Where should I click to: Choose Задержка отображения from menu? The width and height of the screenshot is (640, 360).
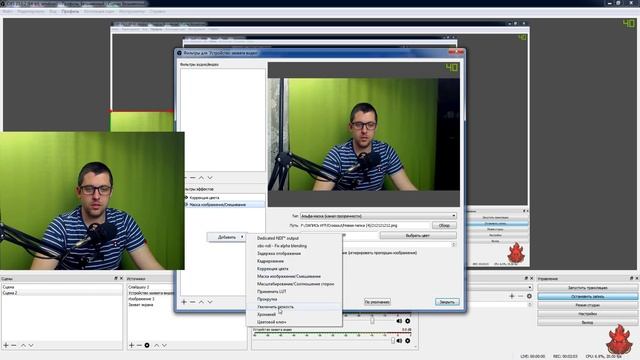[x=279, y=253]
